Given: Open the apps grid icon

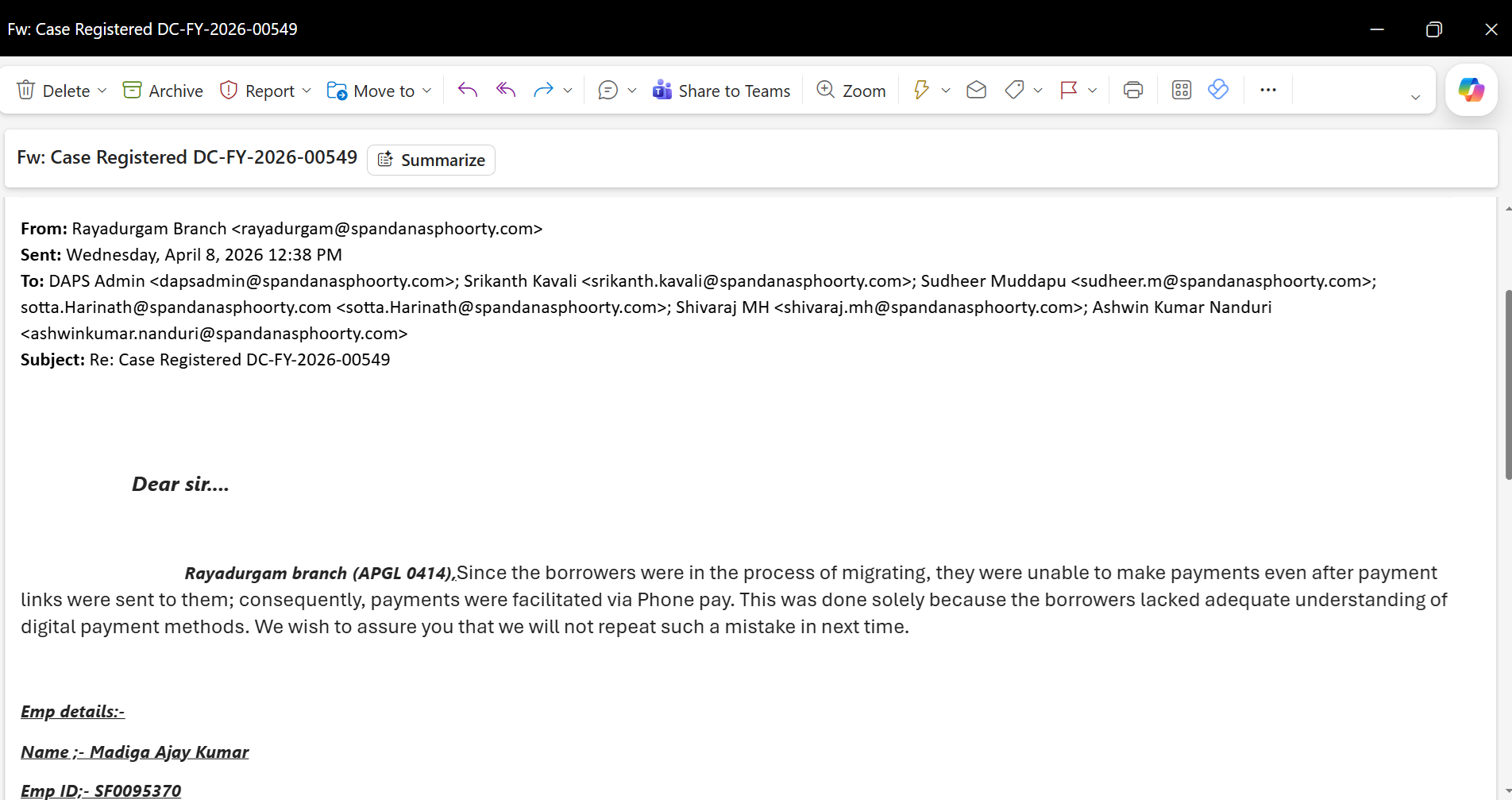Looking at the screenshot, I should 1182,91.
